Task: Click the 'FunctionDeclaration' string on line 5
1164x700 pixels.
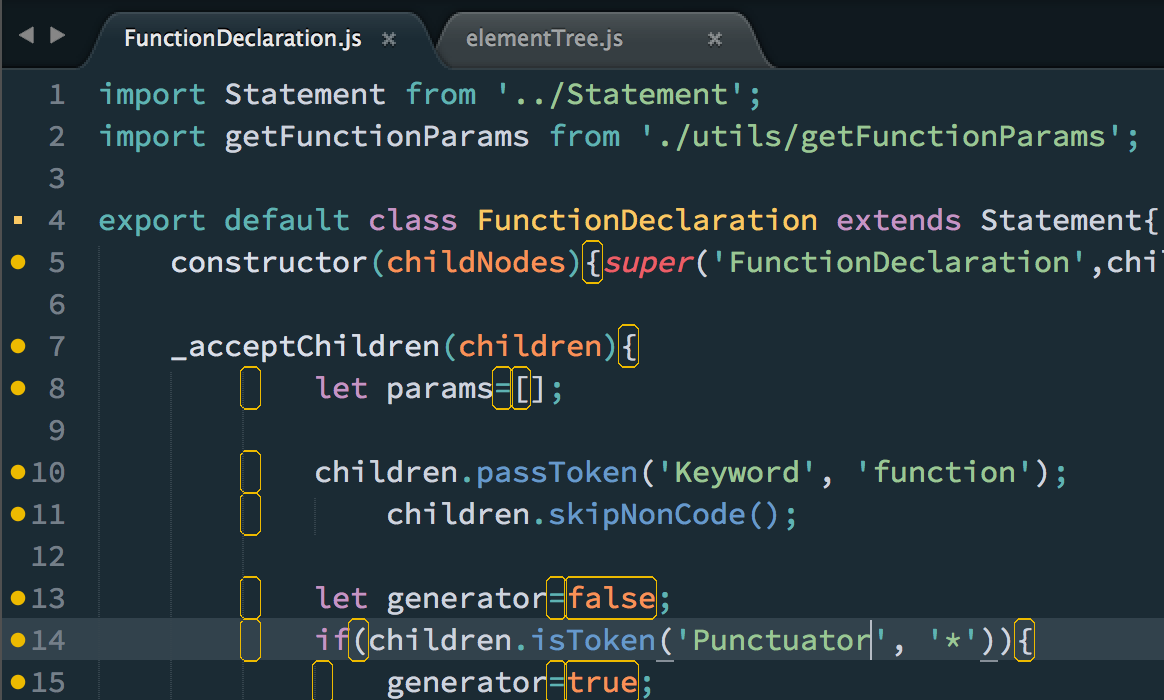Action: [899, 262]
